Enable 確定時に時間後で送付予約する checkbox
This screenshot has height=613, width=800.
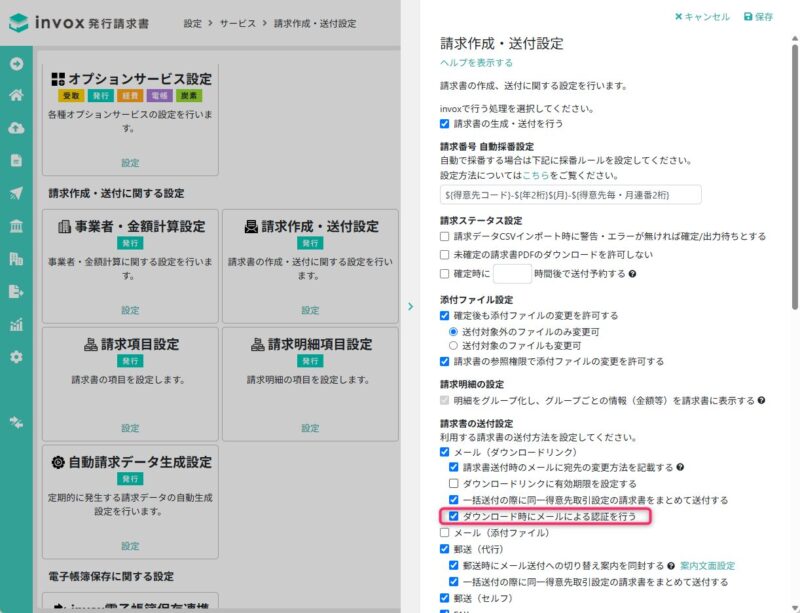point(444,274)
